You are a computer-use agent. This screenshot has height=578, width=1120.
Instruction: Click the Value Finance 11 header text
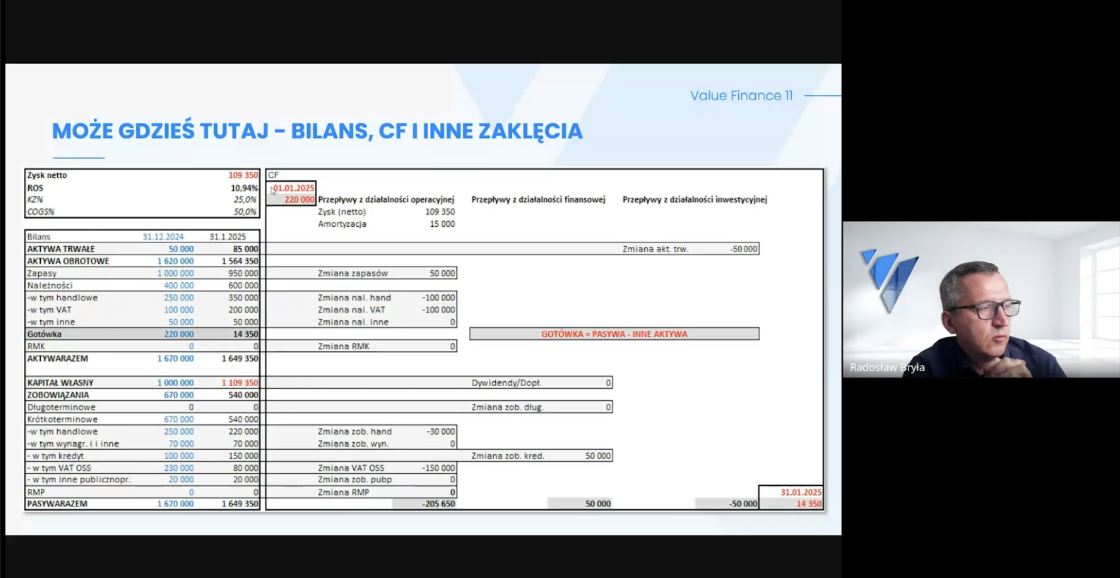pyautogui.click(x=741, y=96)
